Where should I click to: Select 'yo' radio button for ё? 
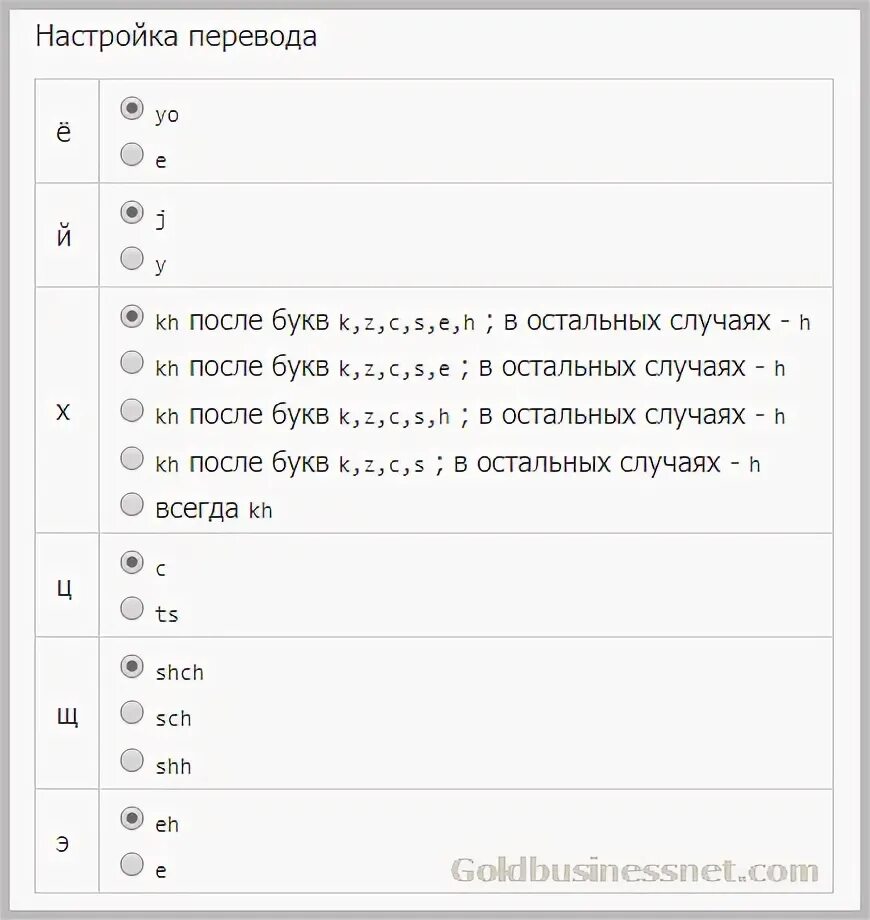[132, 109]
